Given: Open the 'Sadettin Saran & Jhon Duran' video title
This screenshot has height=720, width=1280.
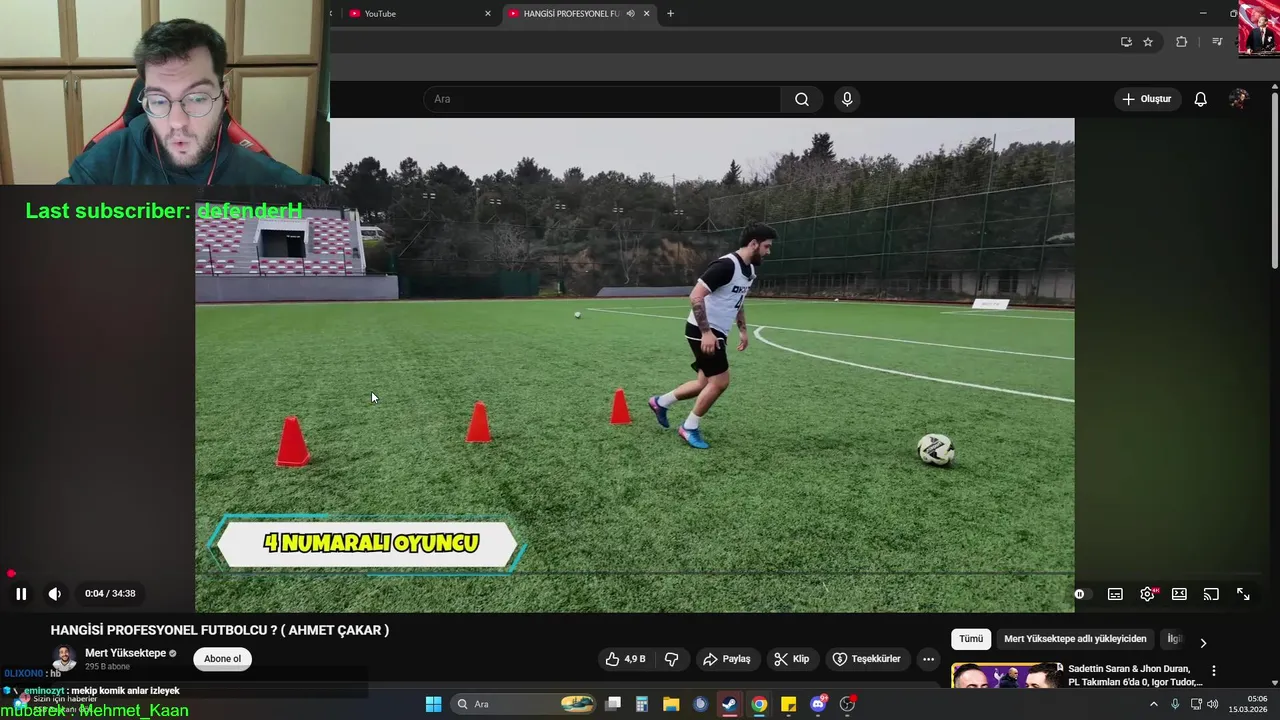Looking at the screenshot, I should click(x=1135, y=675).
